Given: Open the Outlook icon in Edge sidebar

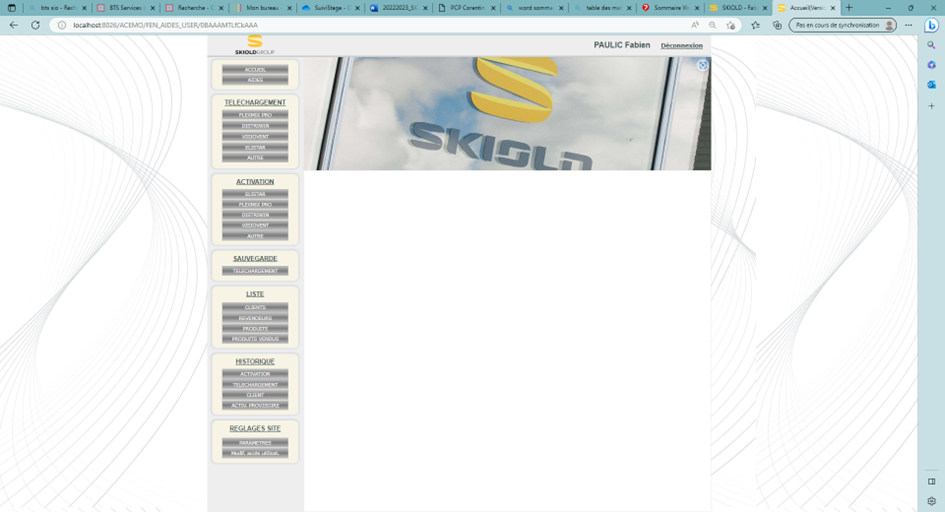Looking at the screenshot, I should point(931,85).
